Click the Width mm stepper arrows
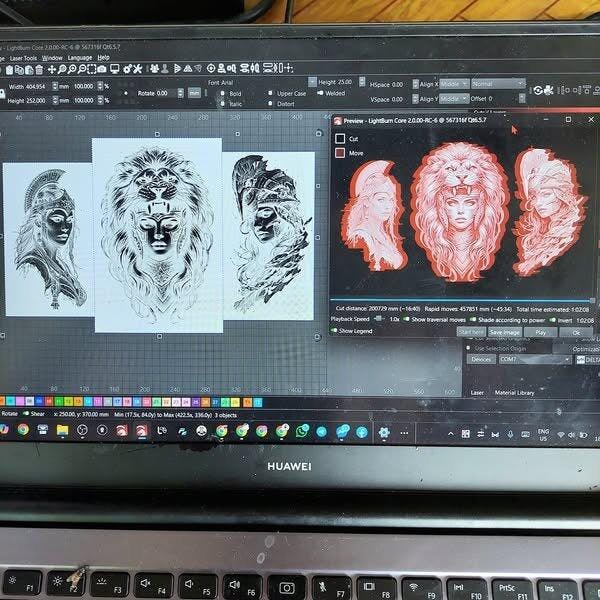Image resolution: width=600 pixels, height=600 pixels. point(55,86)
